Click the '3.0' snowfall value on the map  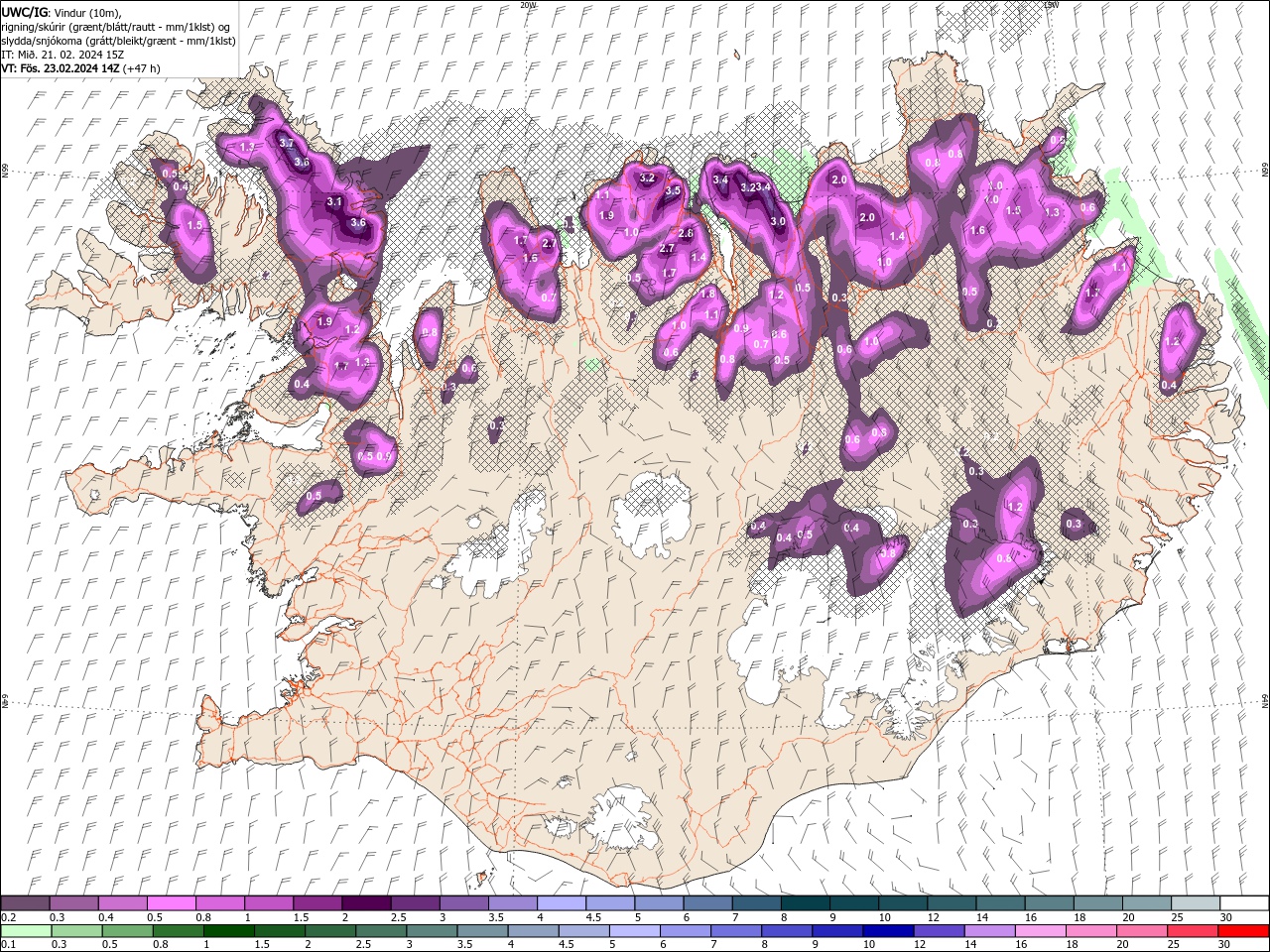(x=779, y=222)
